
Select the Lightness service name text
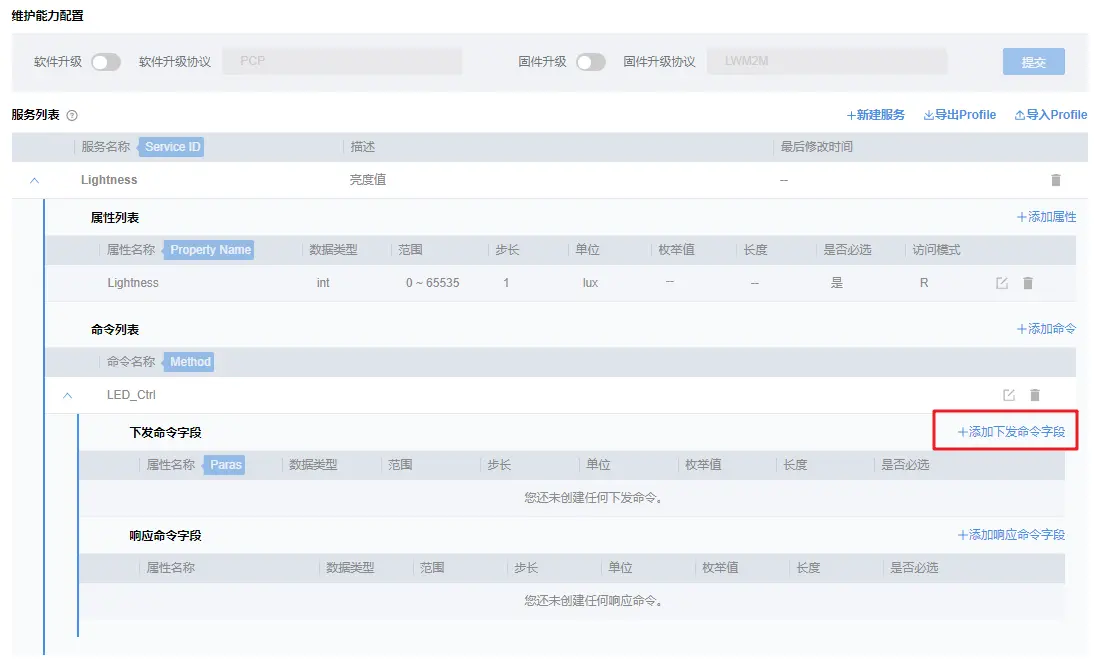pos(109,180)
